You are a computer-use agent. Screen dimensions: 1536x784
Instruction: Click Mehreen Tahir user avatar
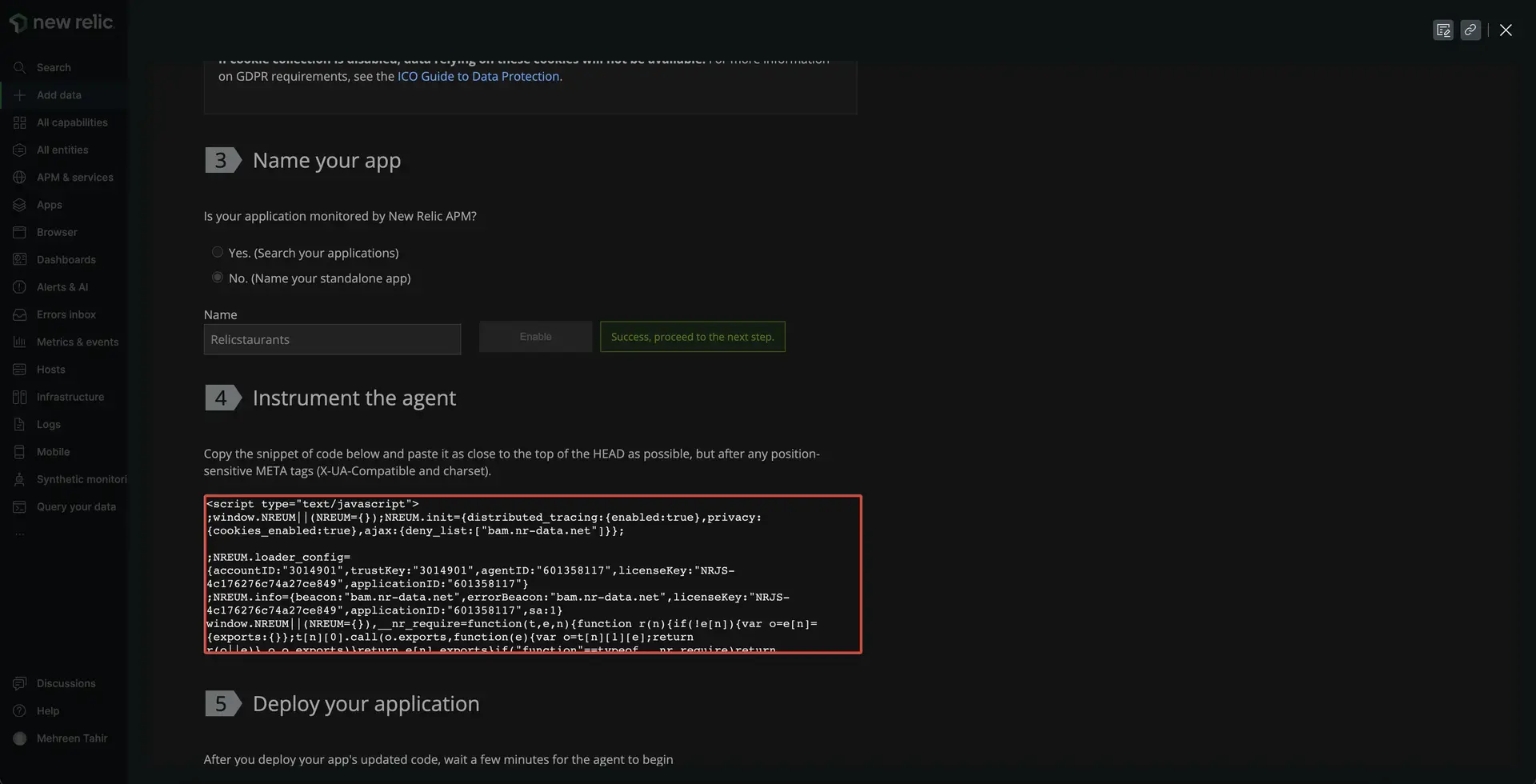tap(20, 738)
